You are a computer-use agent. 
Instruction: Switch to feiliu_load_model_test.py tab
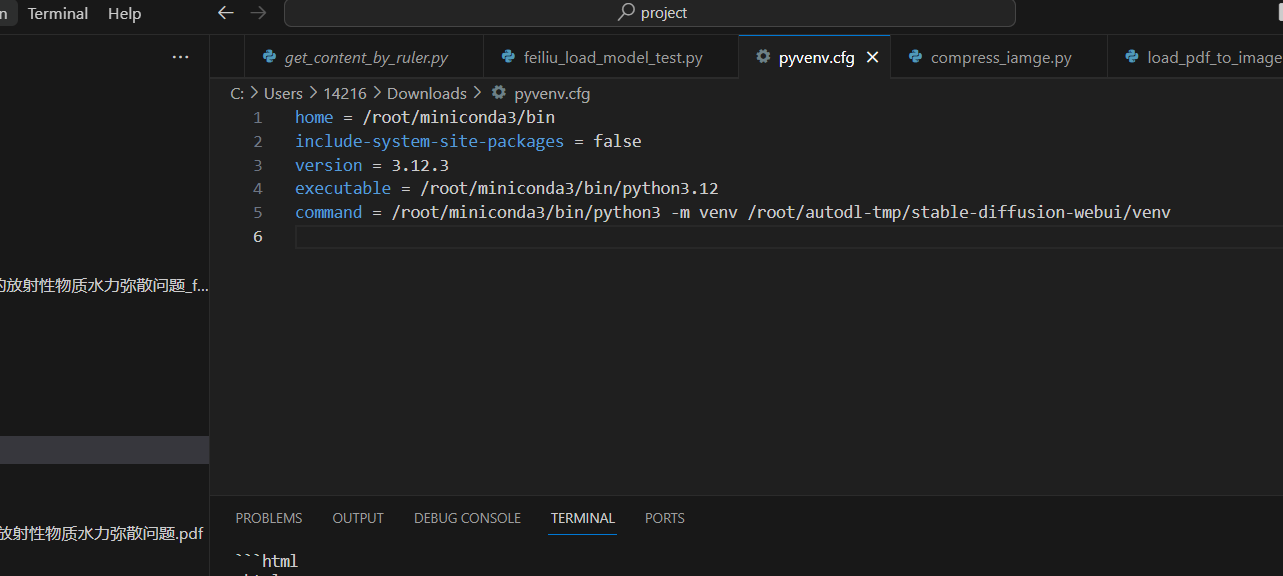611,57
